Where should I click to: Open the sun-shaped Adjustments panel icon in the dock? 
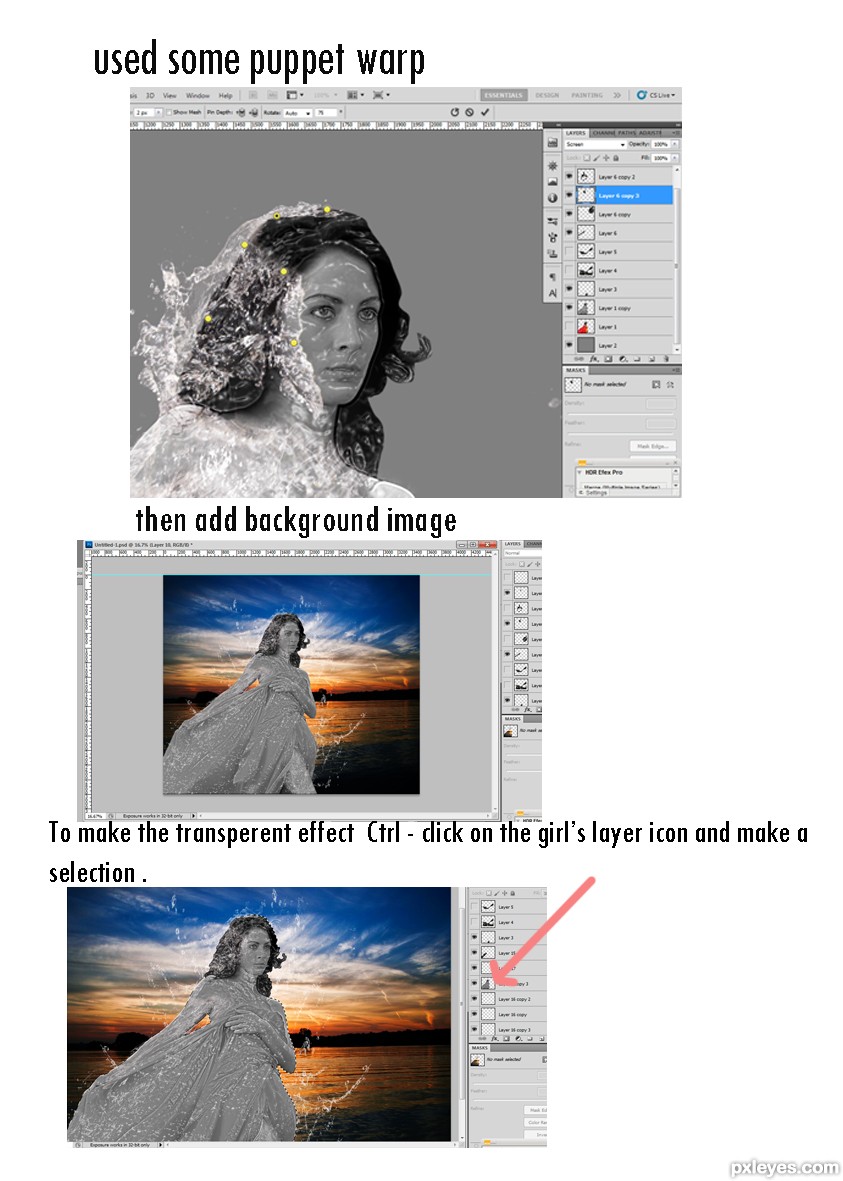(x=552, y=166)
